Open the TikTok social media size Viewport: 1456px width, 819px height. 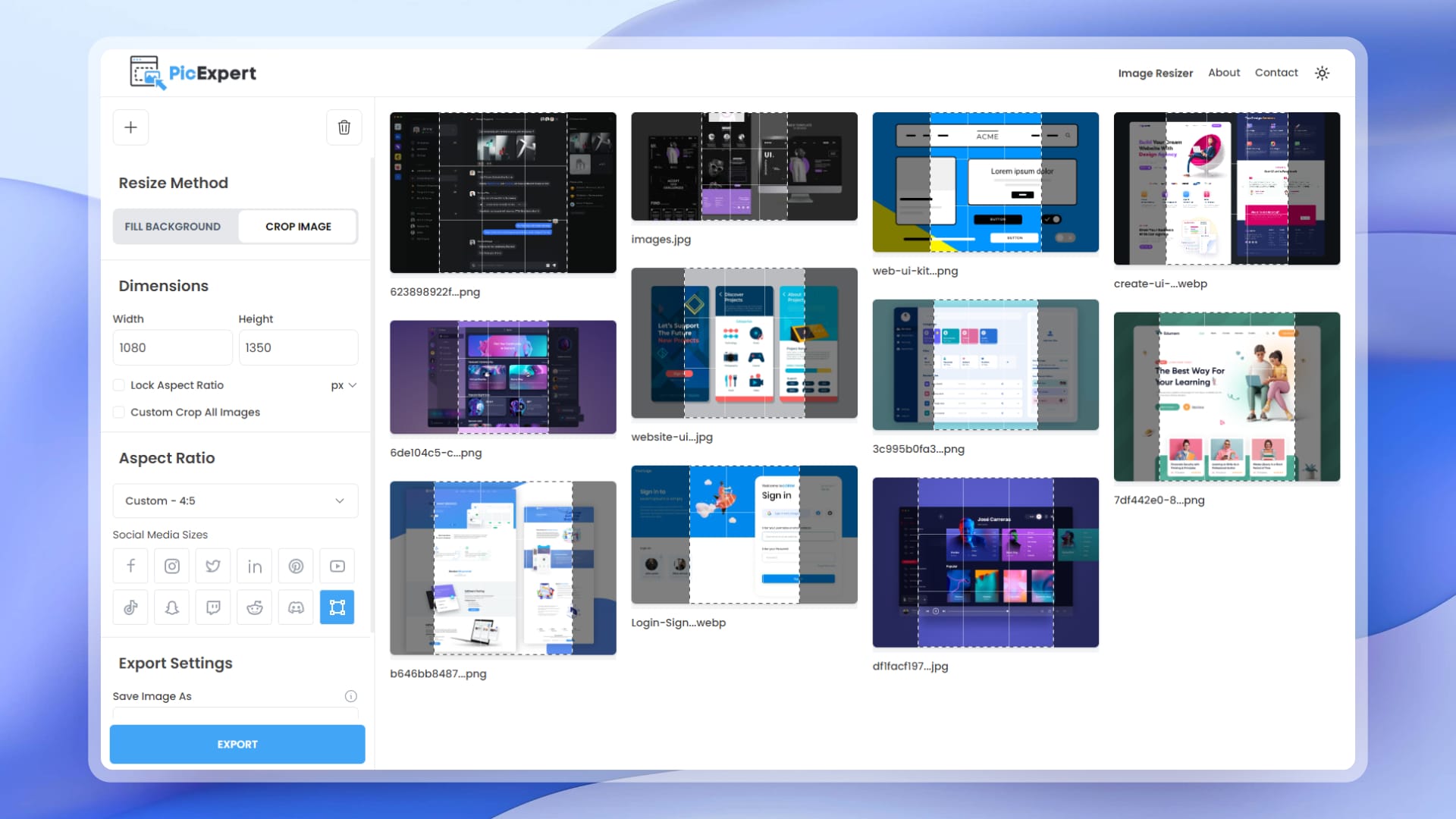130,607
